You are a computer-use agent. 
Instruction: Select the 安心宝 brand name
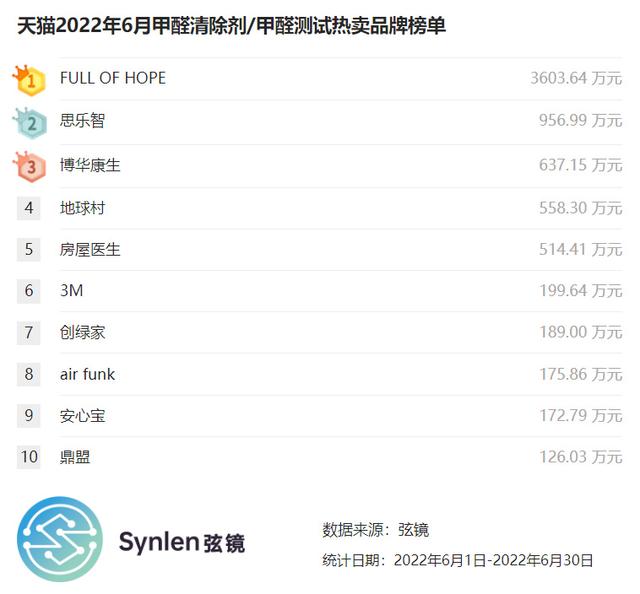[82, 416]
